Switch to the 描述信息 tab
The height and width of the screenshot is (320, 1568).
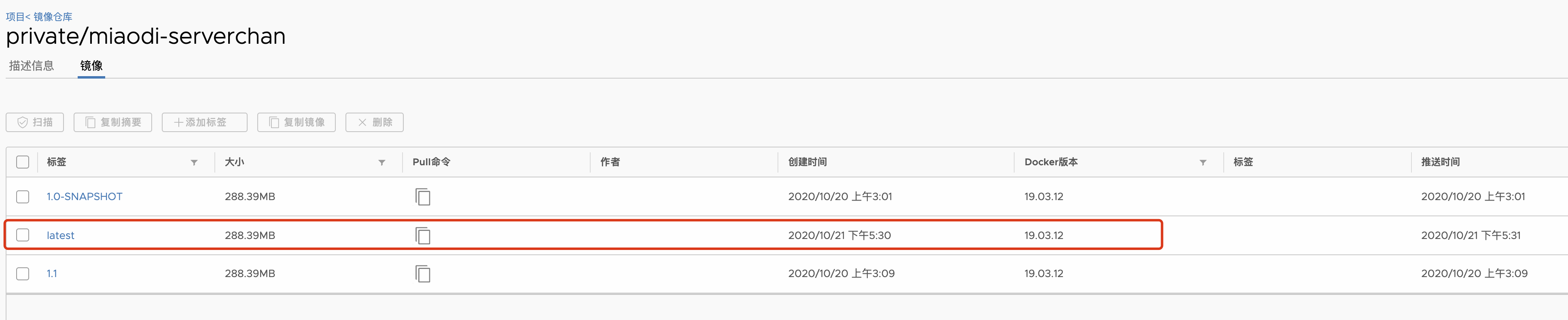(x=31, y=66)
